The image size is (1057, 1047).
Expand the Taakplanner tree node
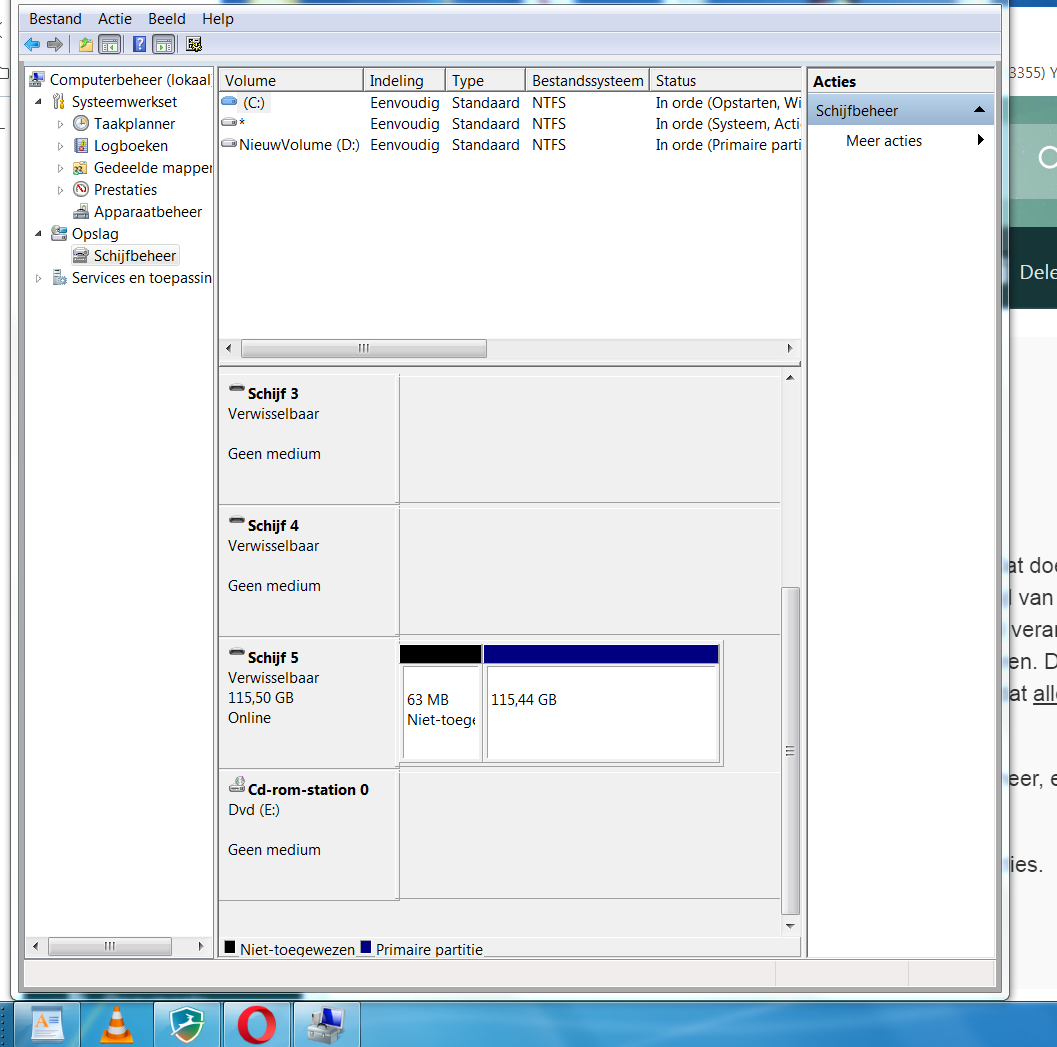point(60,124)
